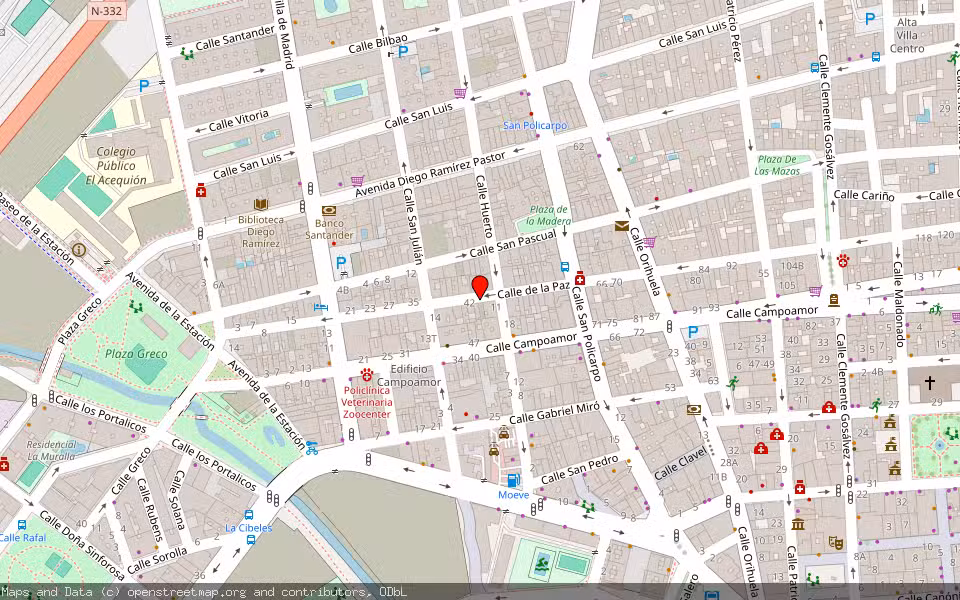Click the Avenida Diego Ramírez Pastor label
The width and height of the screenshot is (960, 600).
pos(430,174)
